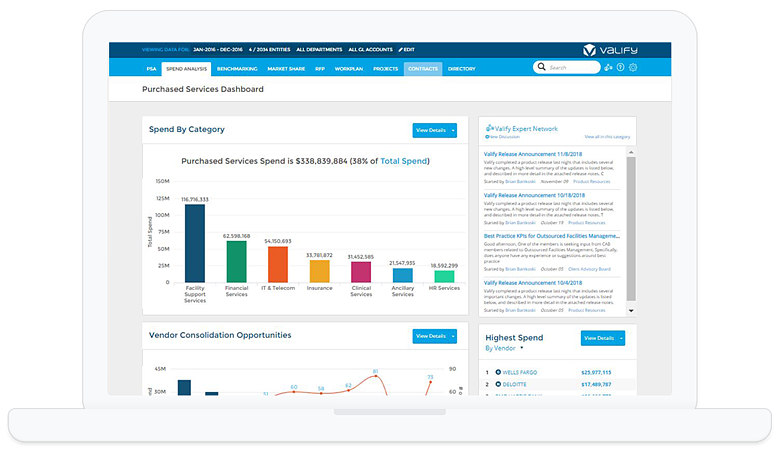
Task: Open the Directory tab
Action: click(462, 69)
